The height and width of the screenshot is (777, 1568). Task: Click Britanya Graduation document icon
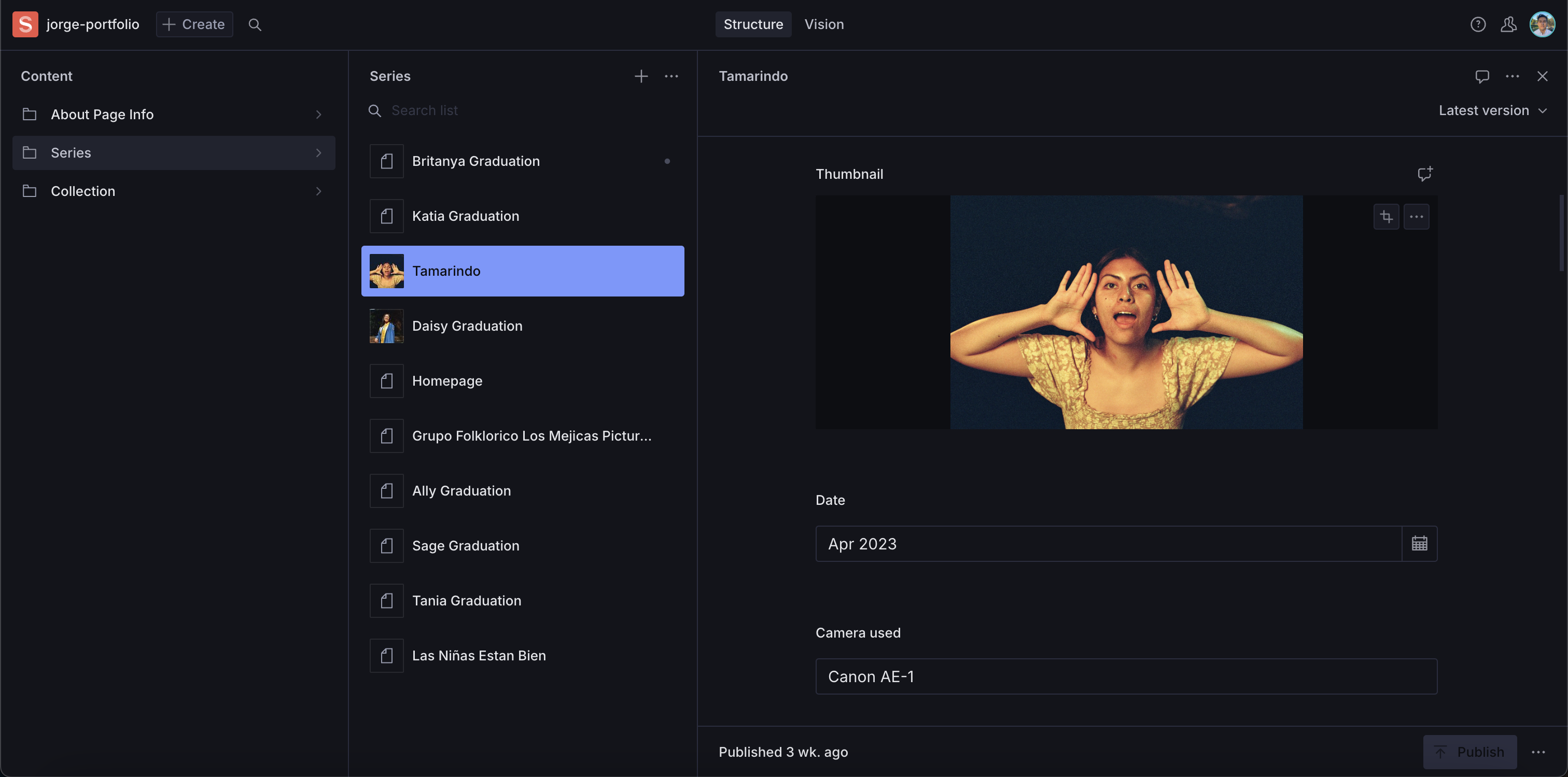pos(386,161)
